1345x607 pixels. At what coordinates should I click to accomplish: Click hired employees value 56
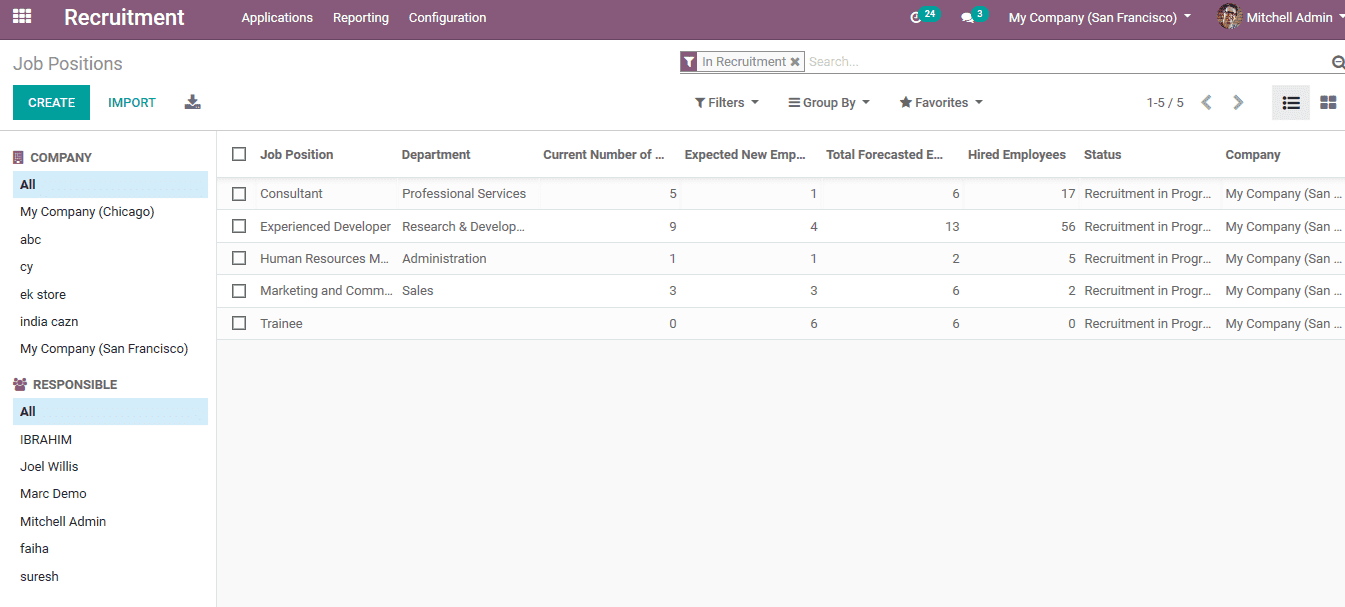click(x=1068, y=227)
